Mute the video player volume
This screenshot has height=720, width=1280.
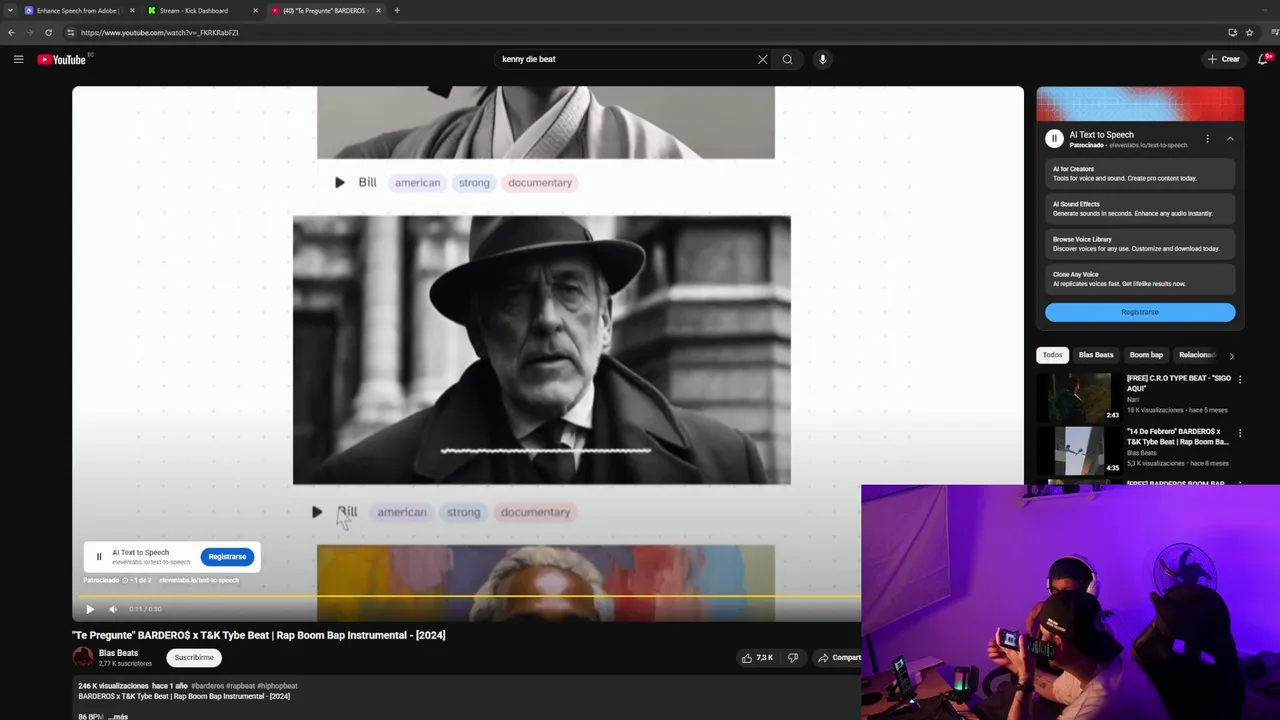pyautogui.click(x=113, y=609)
